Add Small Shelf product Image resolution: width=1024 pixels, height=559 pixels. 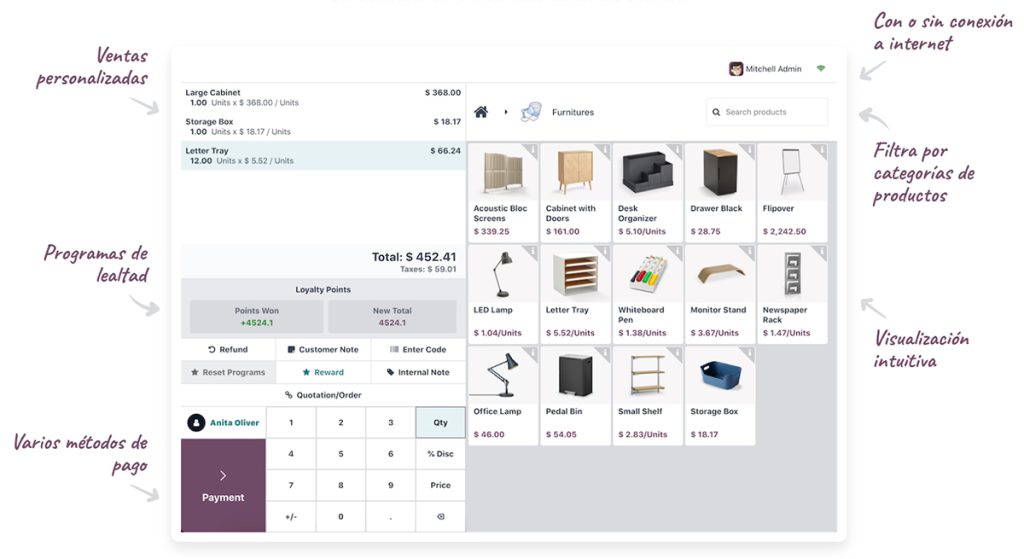[648, 396]
